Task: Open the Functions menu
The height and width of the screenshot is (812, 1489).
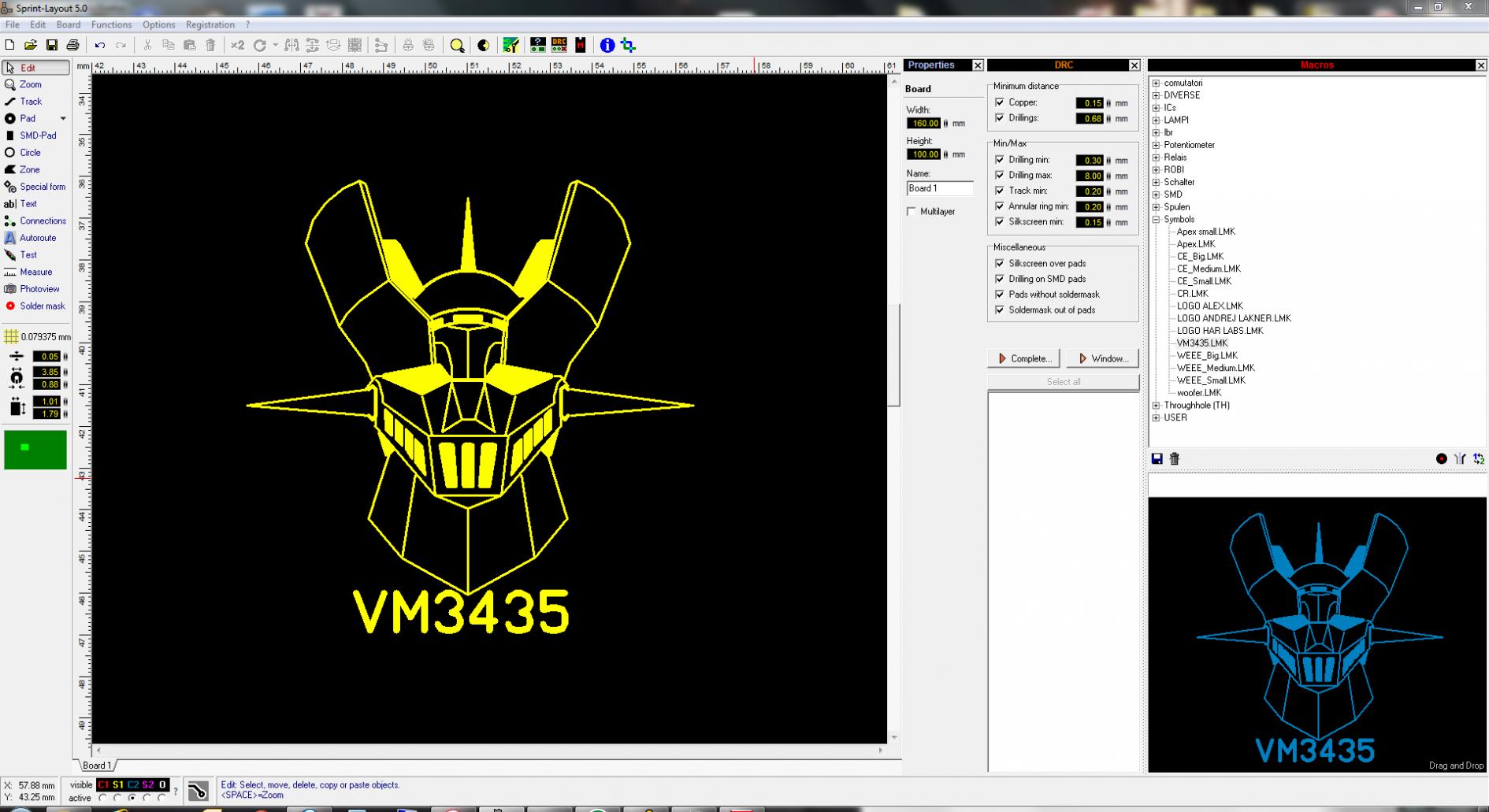Action: click(111, 24)
